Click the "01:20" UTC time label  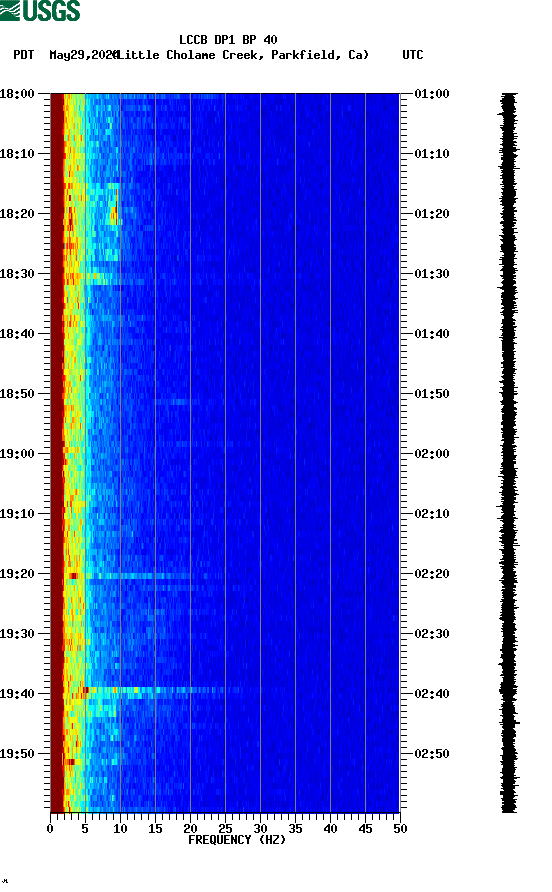click(x=432, y=213)
